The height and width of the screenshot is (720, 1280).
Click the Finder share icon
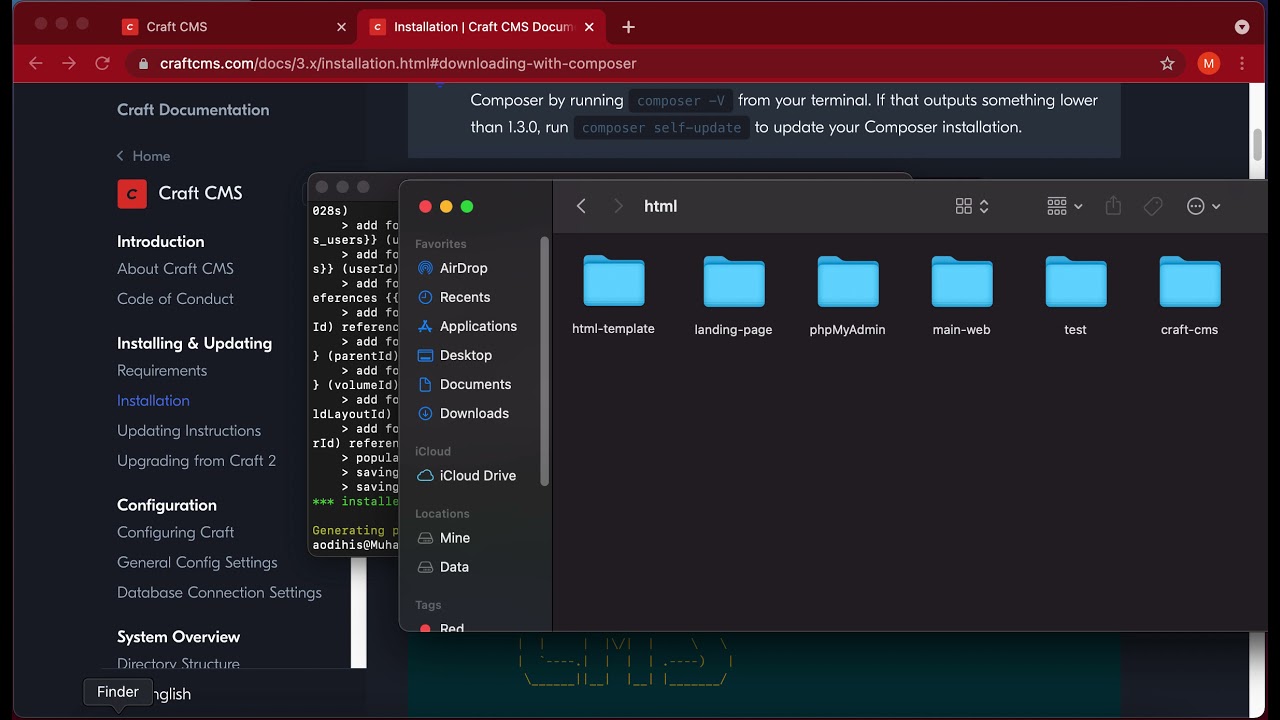tap(1113, 206)
